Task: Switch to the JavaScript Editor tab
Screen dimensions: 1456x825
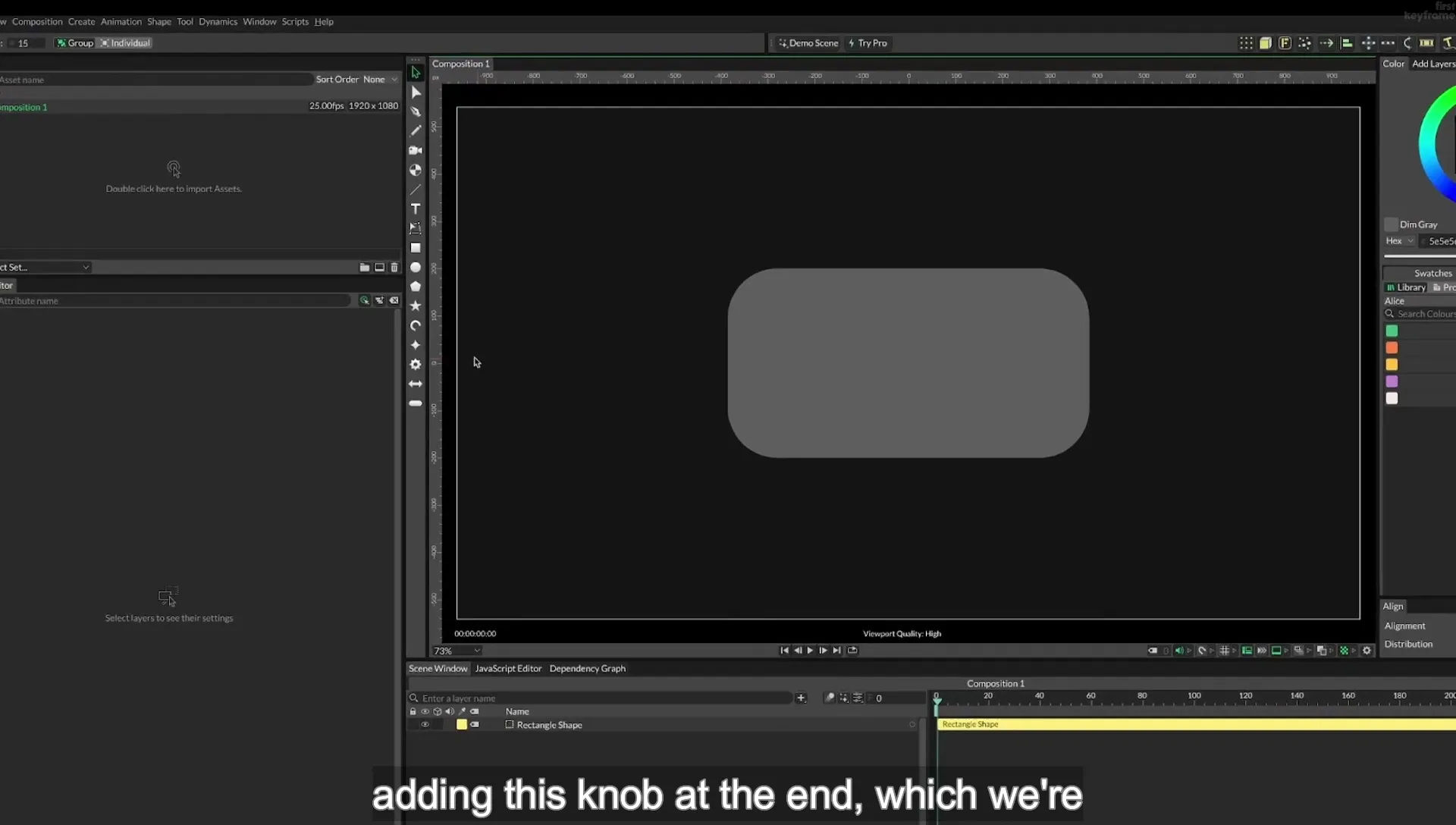Action: pos(508,669)
